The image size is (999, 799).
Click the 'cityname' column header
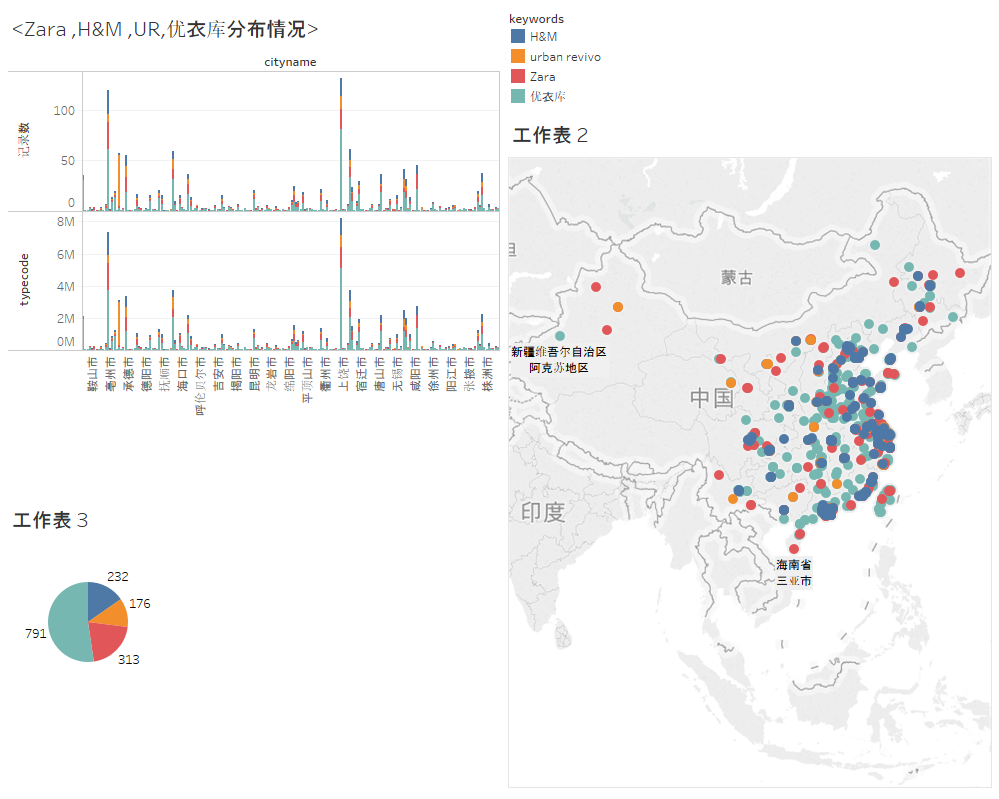point(290,62)
